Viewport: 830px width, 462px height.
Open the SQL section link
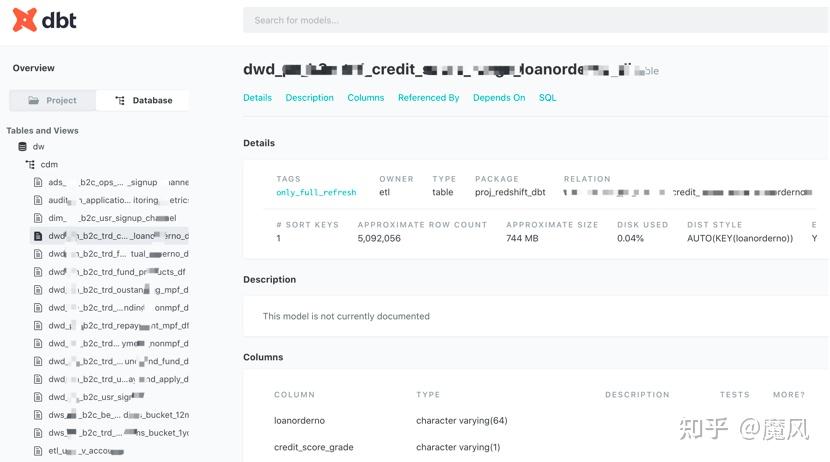[547, 98]
